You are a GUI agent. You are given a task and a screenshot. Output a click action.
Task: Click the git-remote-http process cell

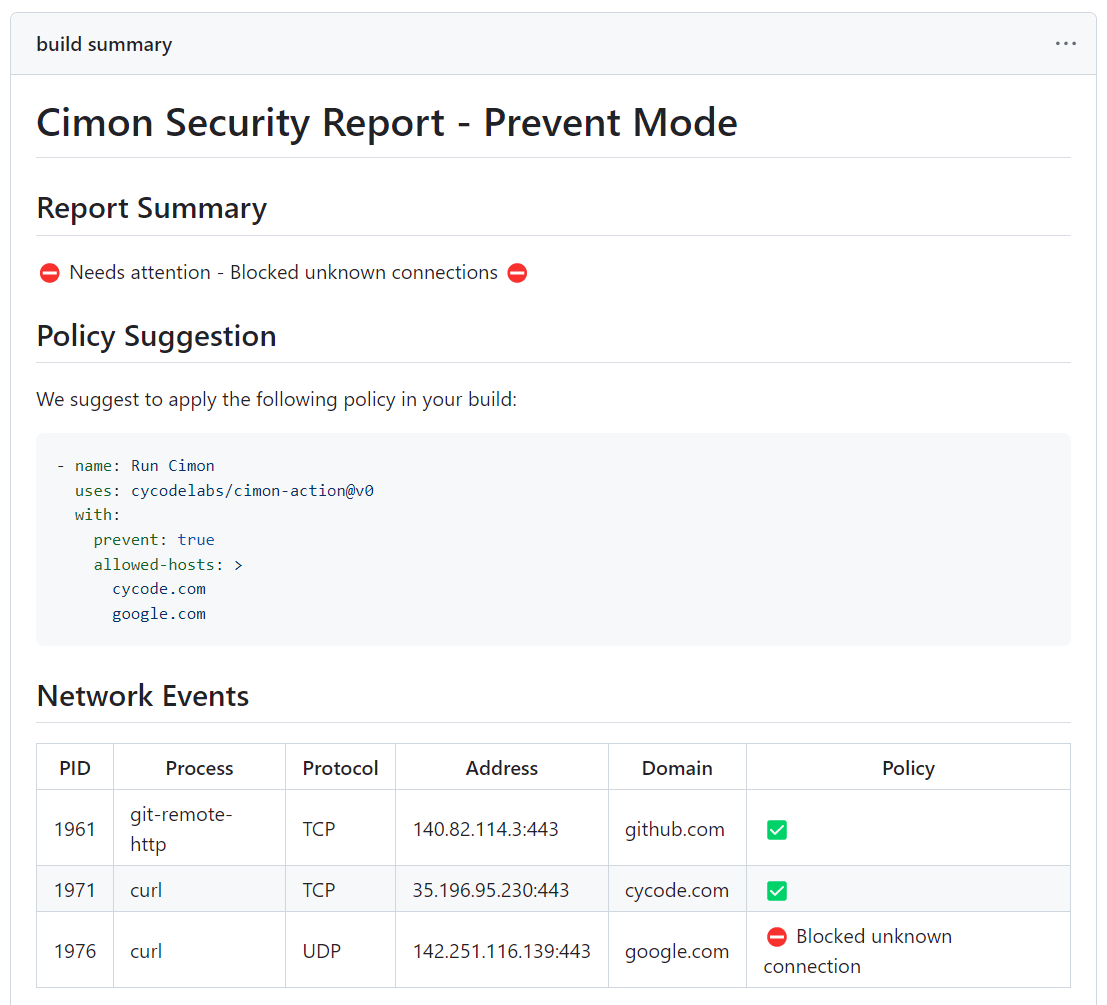(x=181, y=829)
